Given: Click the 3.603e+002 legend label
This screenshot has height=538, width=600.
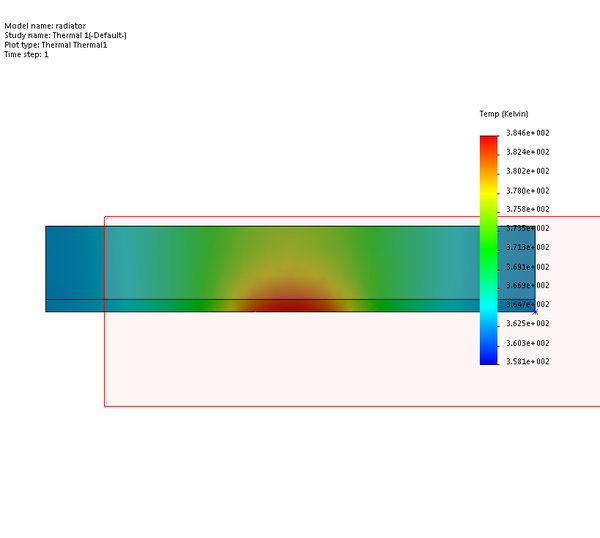Looking at the screenshot, I should tap(528, 343).
